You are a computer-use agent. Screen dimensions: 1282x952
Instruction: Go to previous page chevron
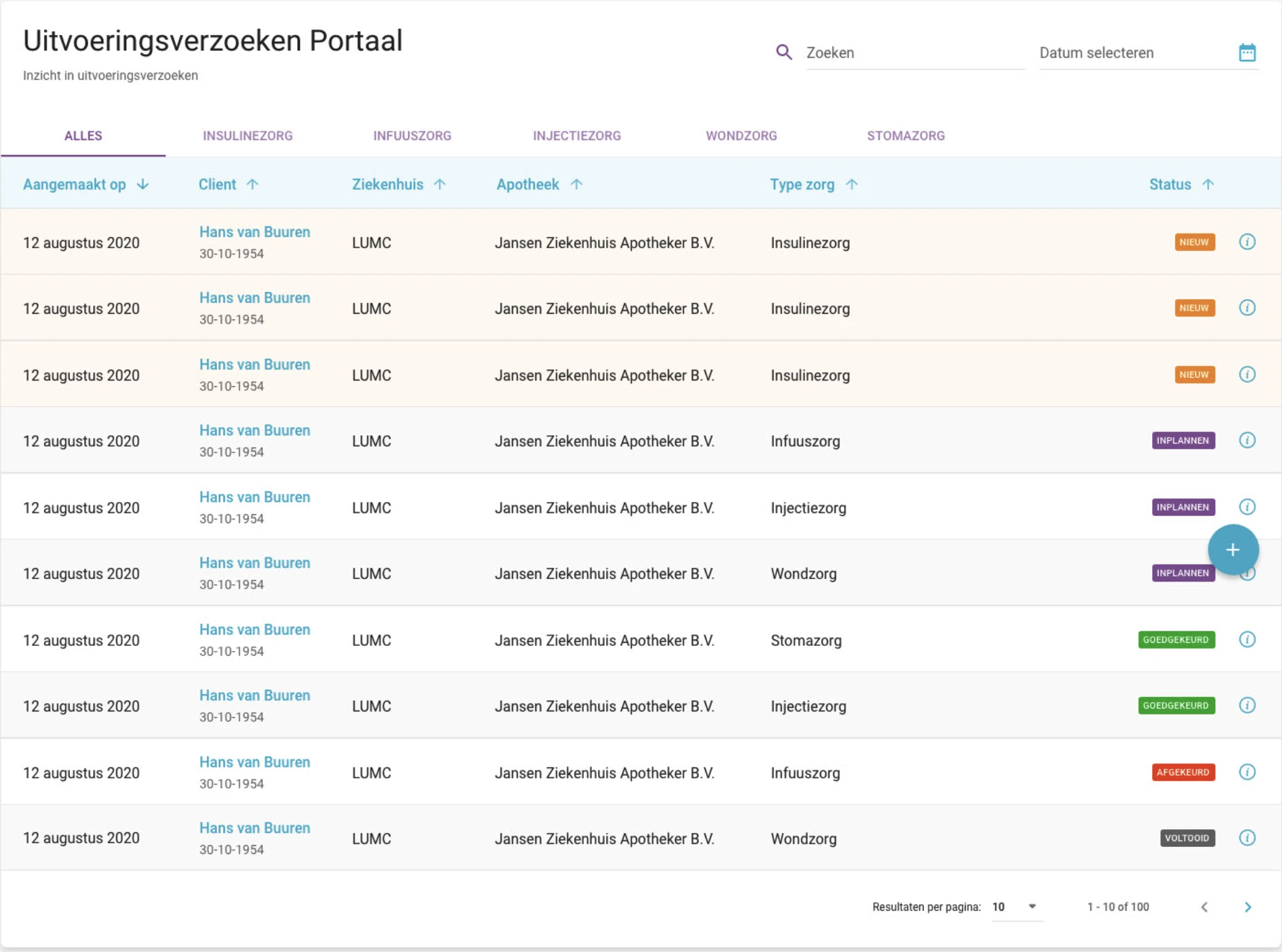click(1204, 907)
